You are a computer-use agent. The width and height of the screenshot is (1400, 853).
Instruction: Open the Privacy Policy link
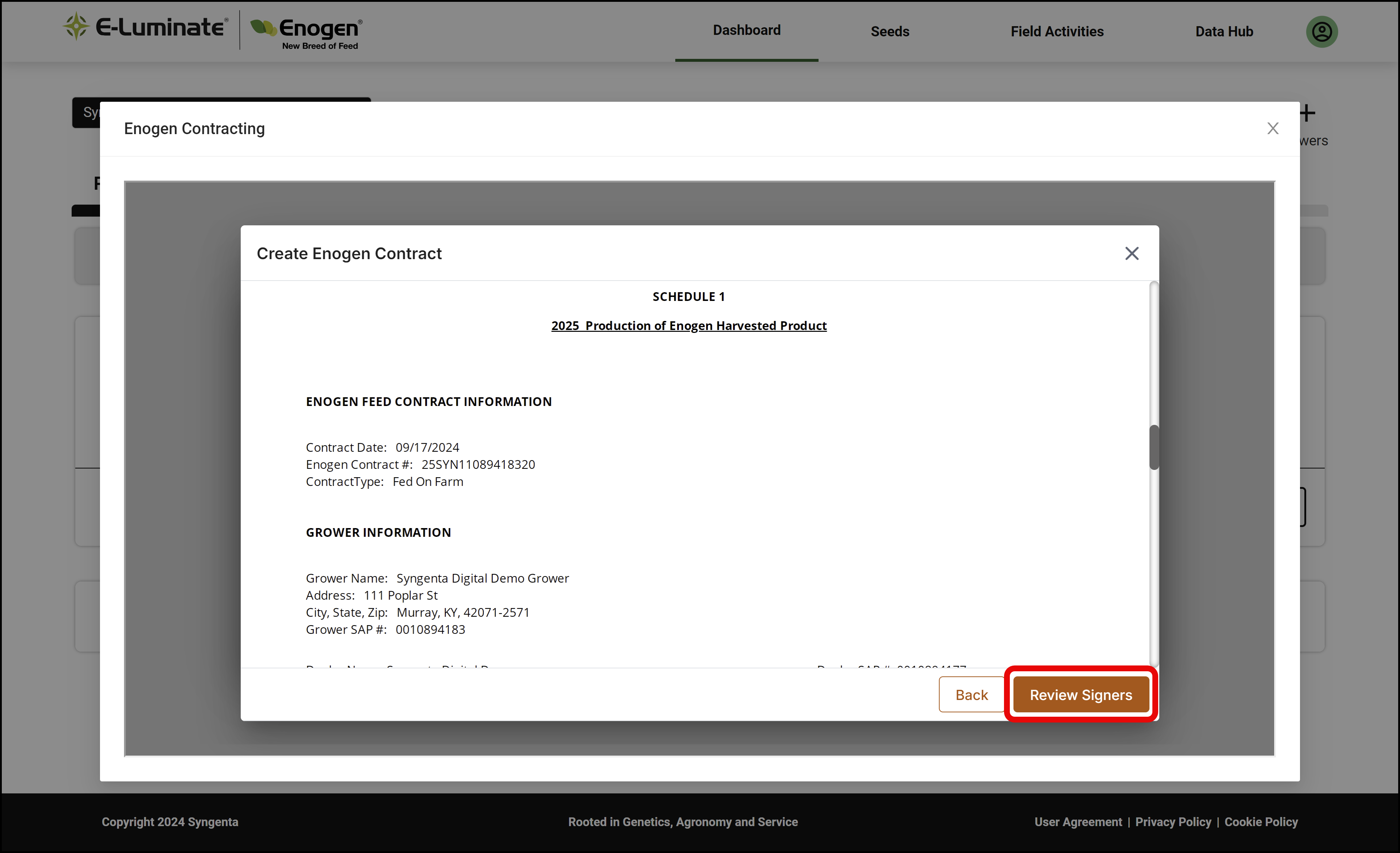pyautogui.click(x=1173, y=822)
